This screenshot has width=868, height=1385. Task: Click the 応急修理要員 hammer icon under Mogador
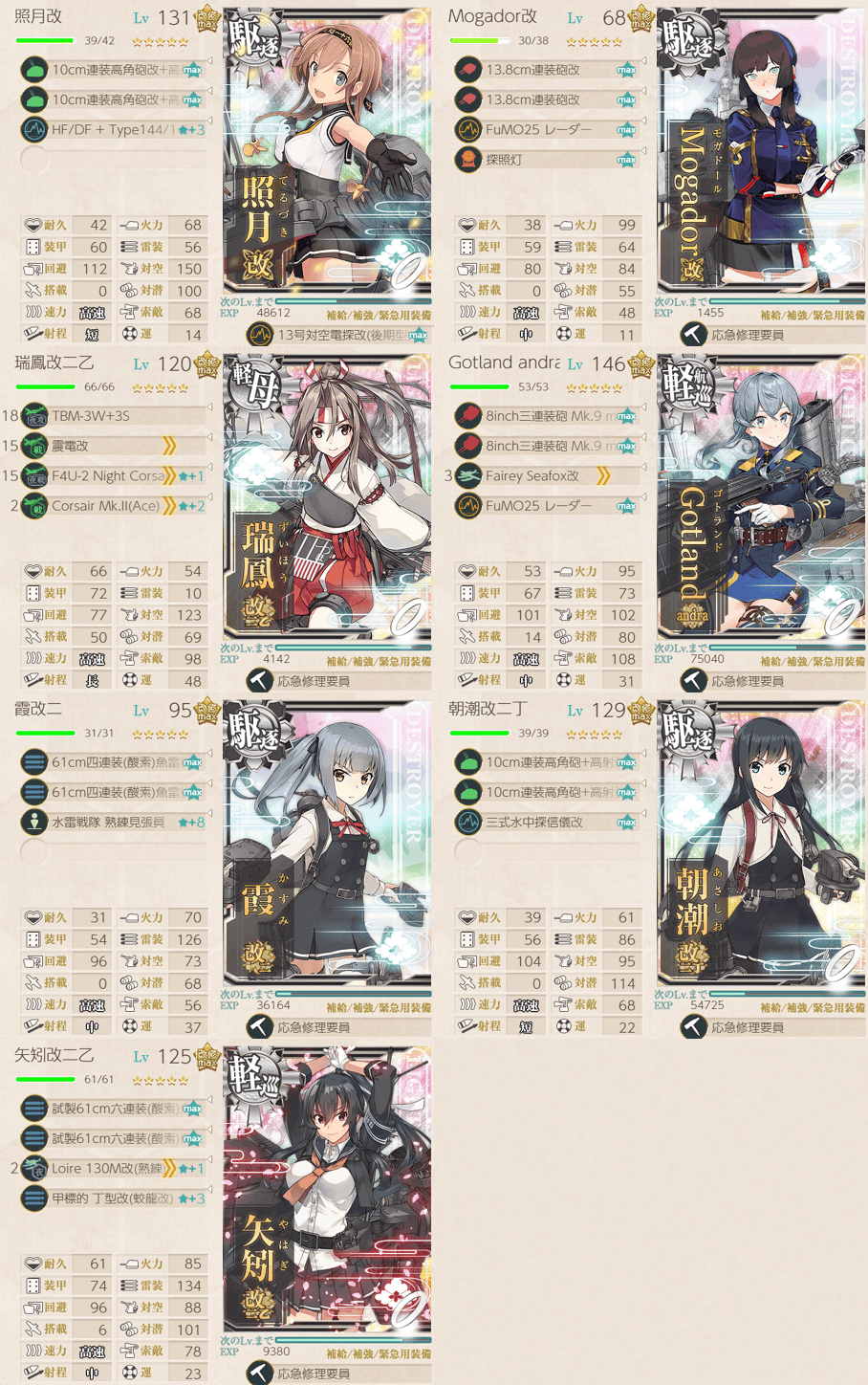click(693, 335)
